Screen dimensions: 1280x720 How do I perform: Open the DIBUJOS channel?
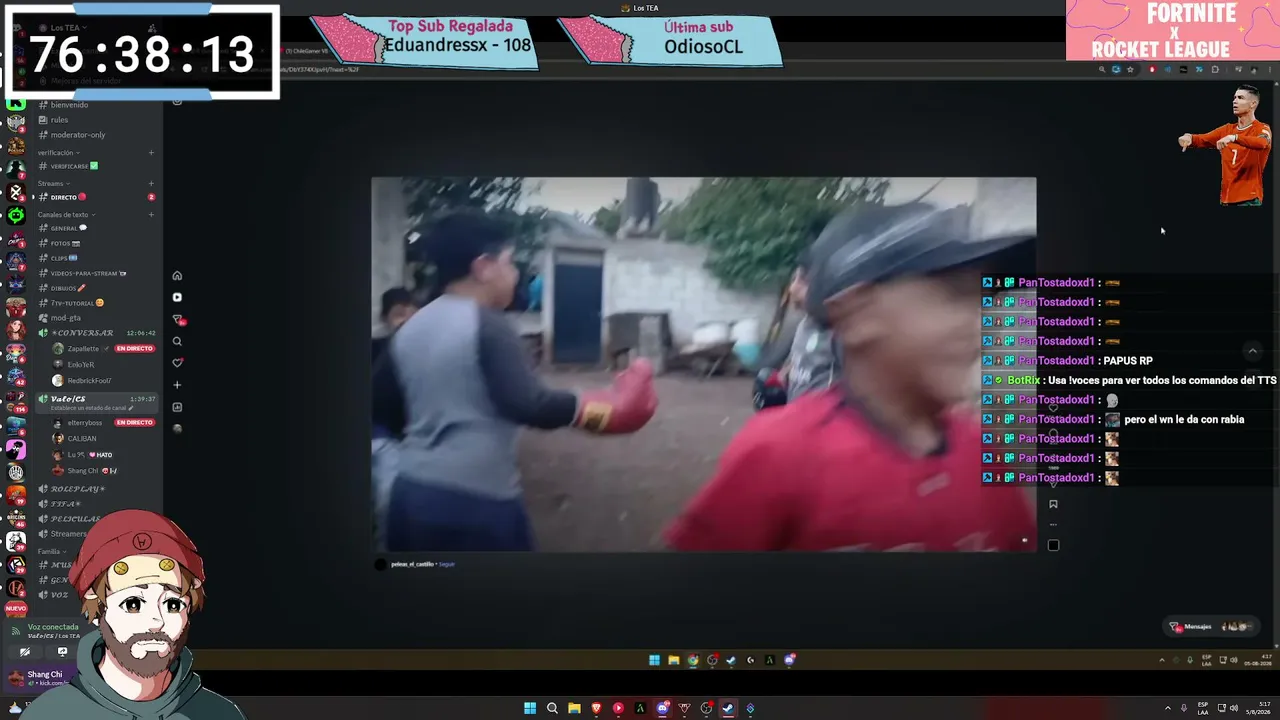[x=96, y=288]
